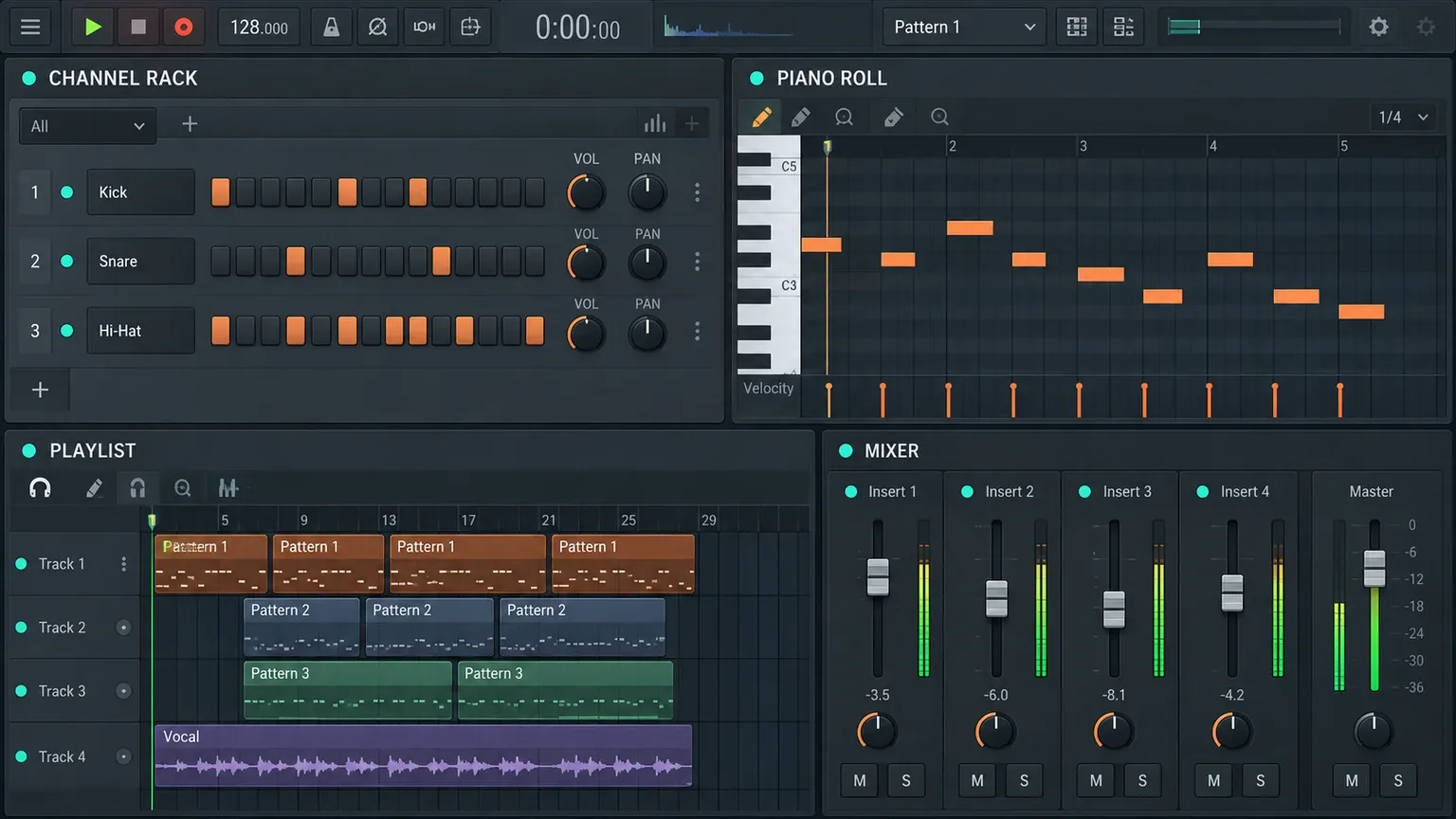Open the Hi-Hat channel three-dot options menu

click(x=697, y=331)
